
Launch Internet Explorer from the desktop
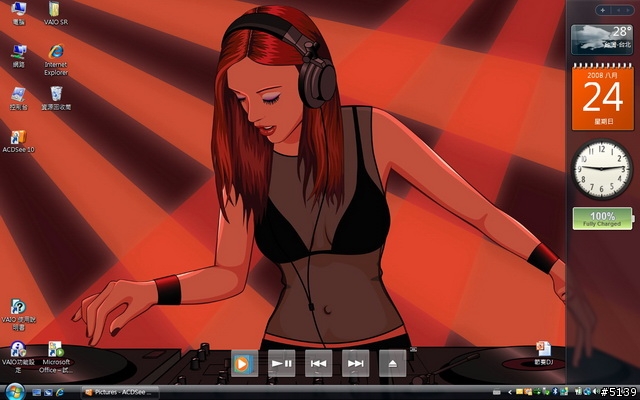(56, 60)
